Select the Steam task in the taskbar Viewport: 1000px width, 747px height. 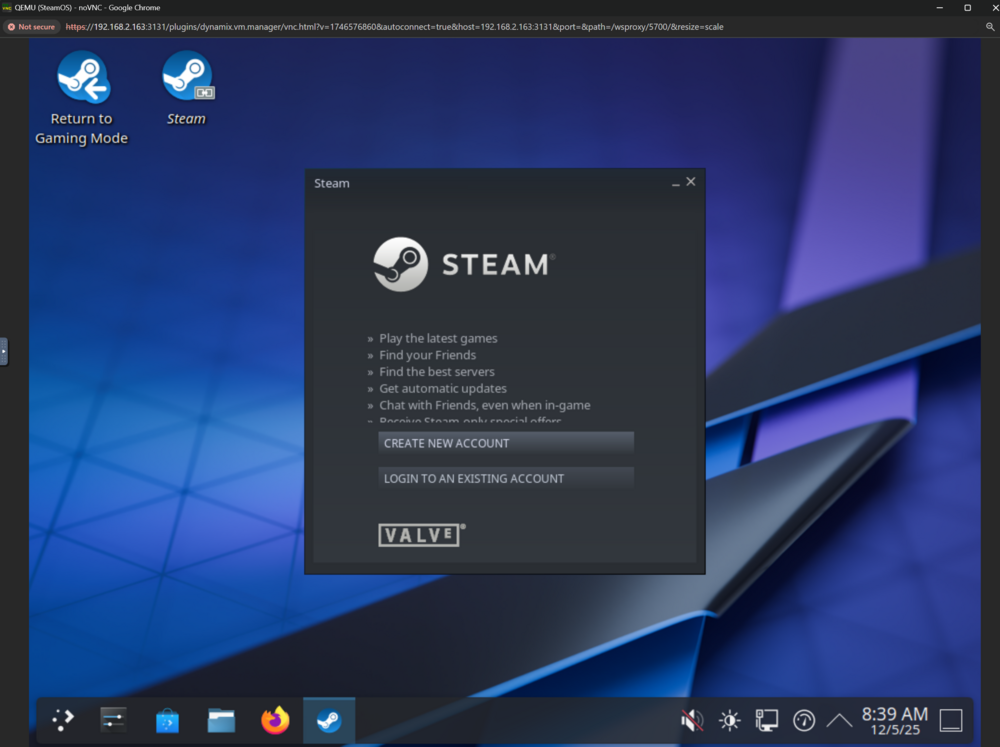click(329, 721)
